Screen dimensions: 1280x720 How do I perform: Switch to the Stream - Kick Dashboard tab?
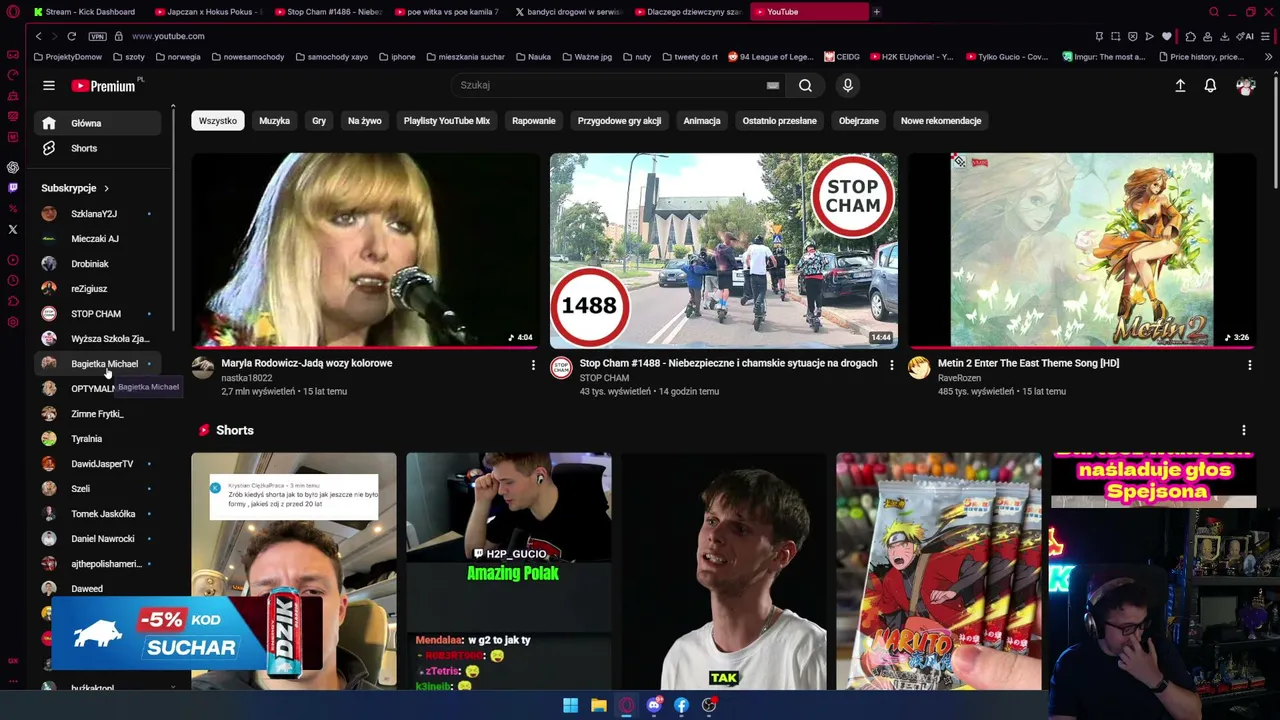click(x=85, y=12)
